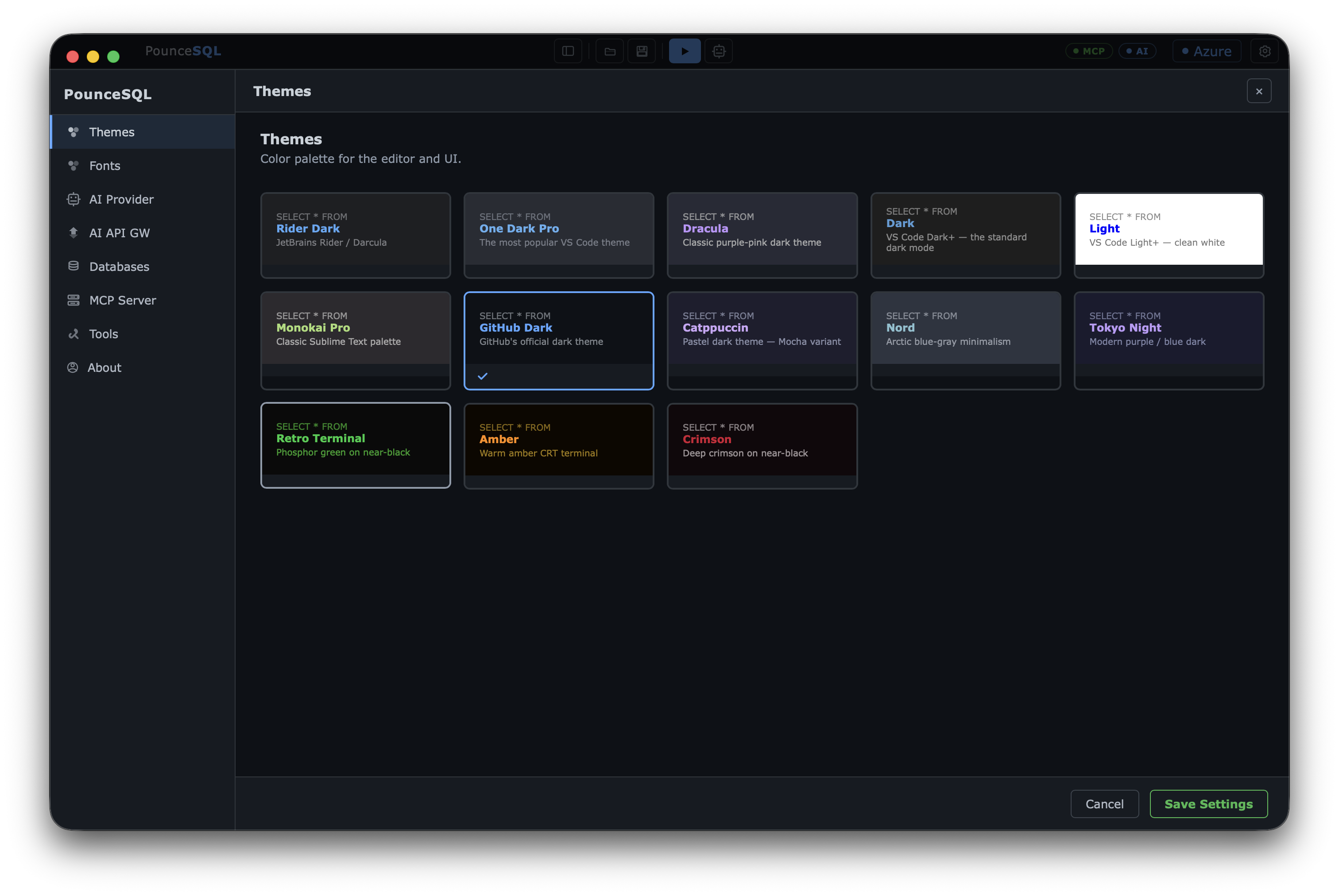Click the AI status badge

coord(1137,51)
